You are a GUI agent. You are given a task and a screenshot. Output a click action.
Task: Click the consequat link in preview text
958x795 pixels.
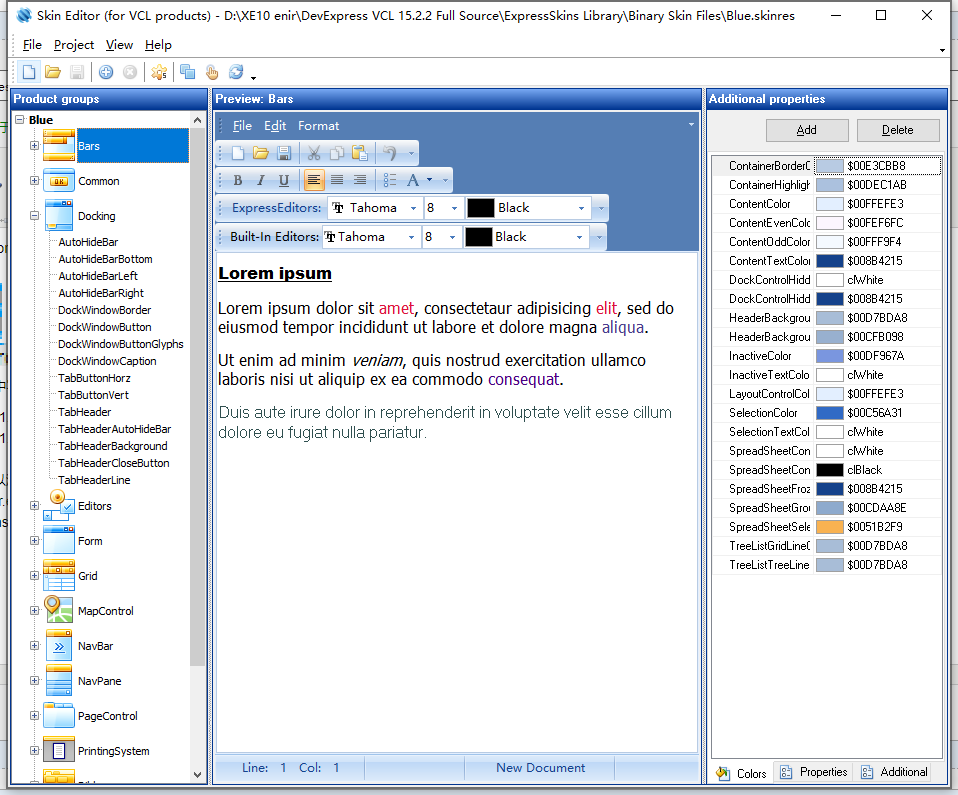pyautogui.click(x=524, y=379)
